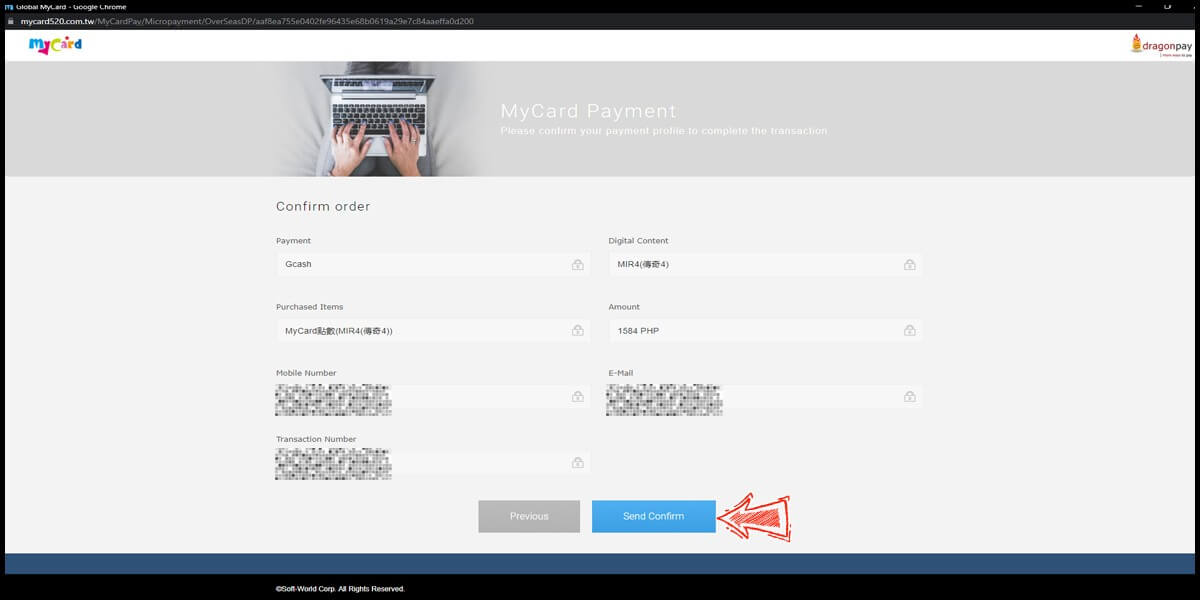1200x600 pixels.
Task: Go back with the Previous button
Action: coord(529,516)
